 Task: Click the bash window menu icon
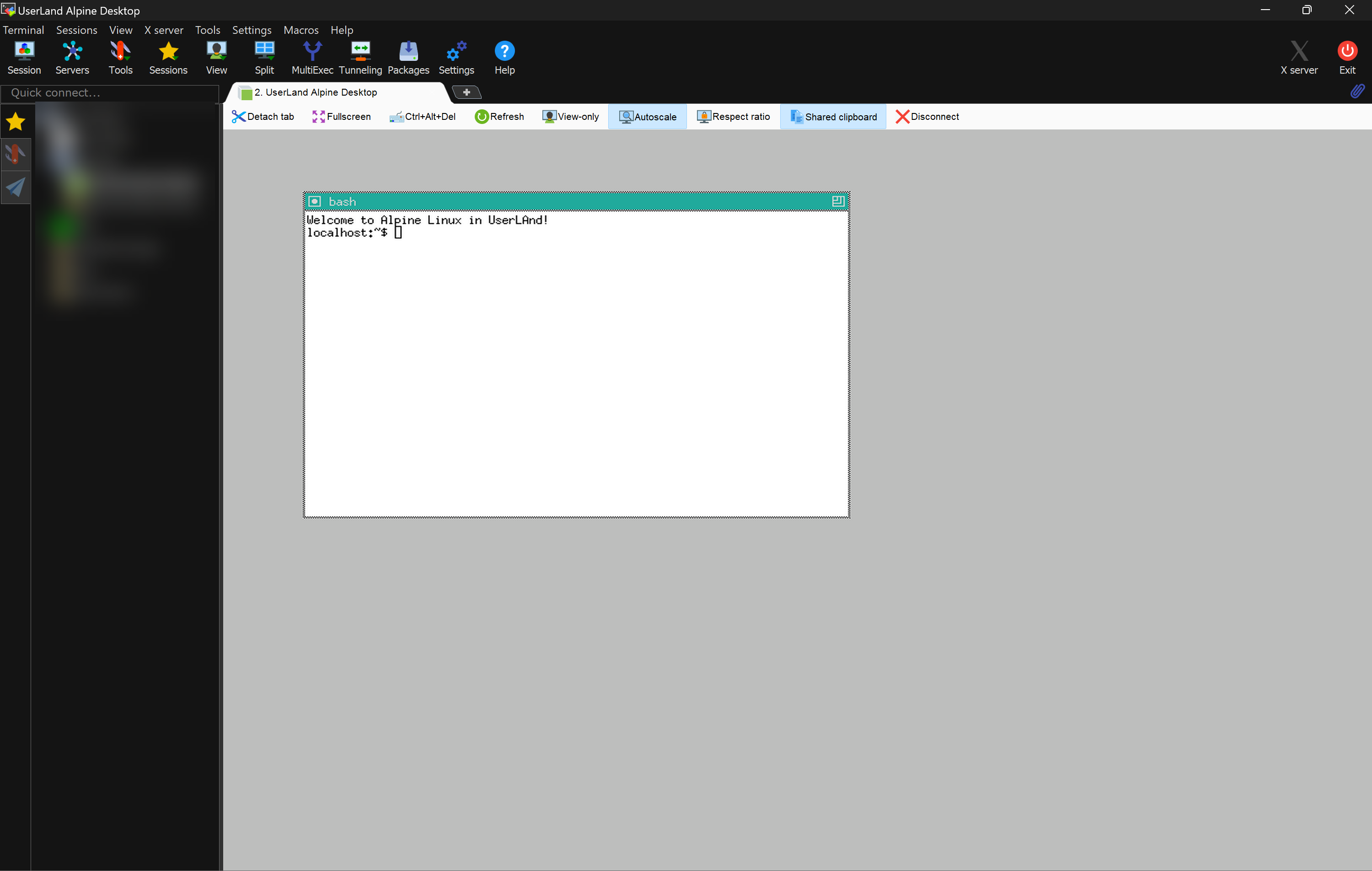click(x=315, y=201)
